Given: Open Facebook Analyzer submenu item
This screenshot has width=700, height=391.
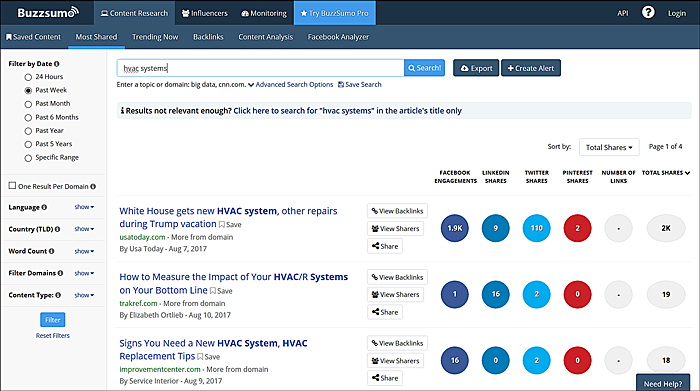Looking at the screenshot, I should point(338,37).
